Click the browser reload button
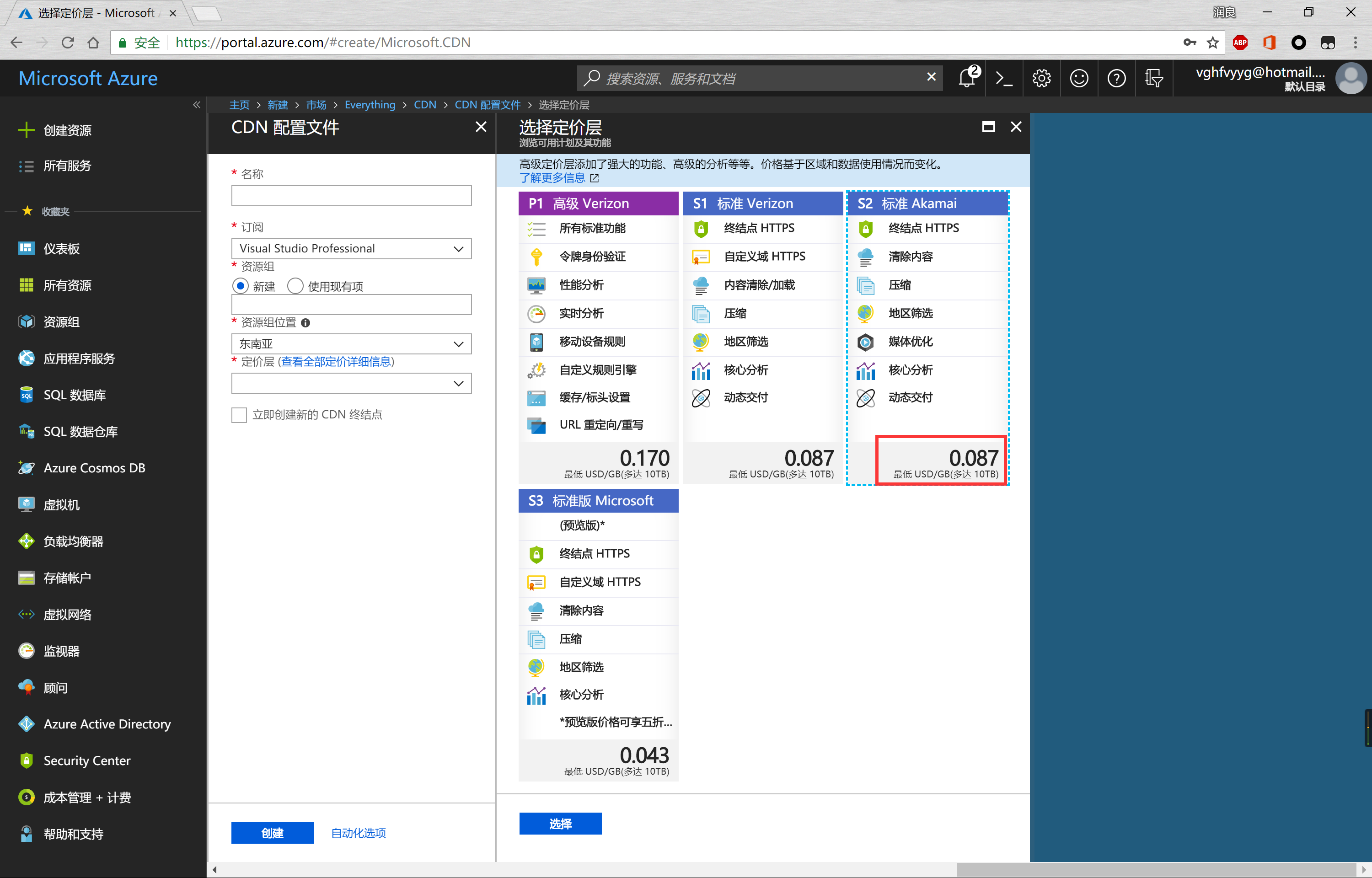This screenshot has width=1372, height=878. click(x=68, y=43)
